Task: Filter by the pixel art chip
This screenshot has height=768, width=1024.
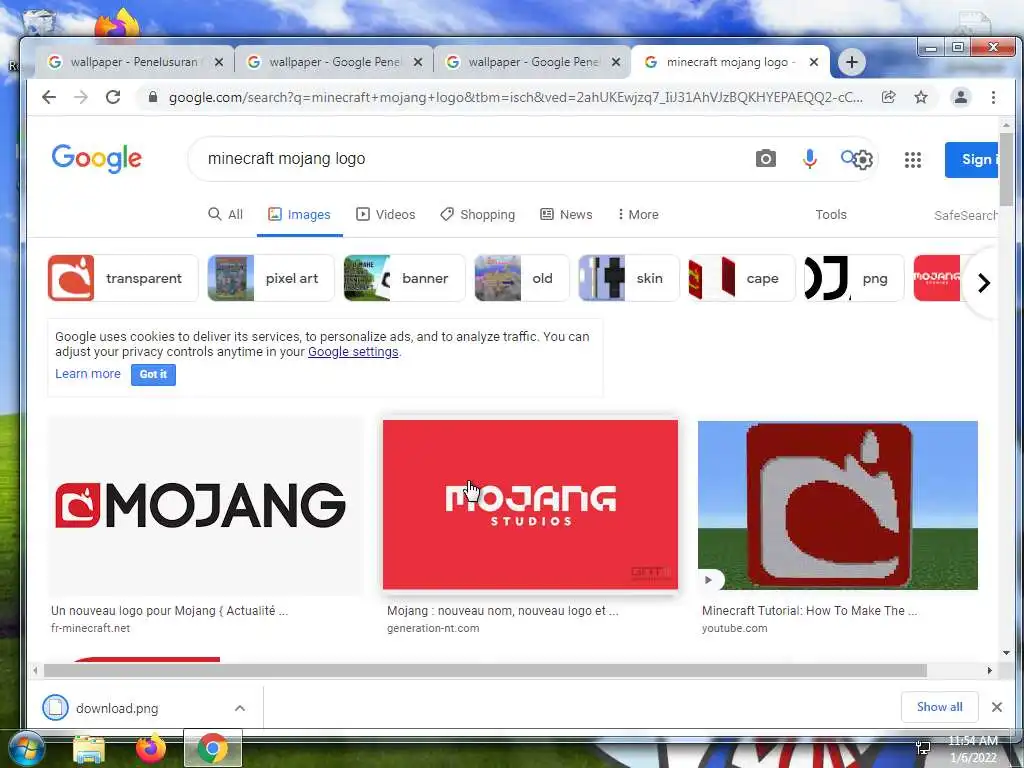Action: pos(270,278)
